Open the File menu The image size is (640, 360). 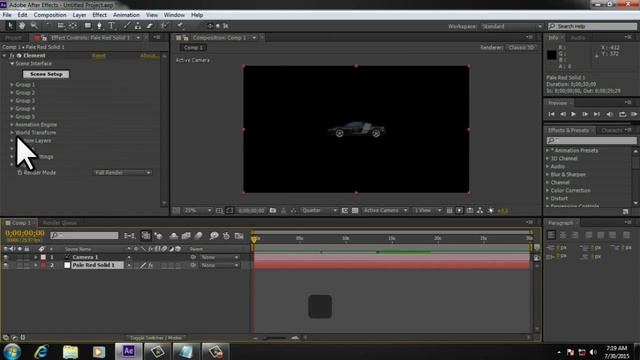tap(7, 15)
